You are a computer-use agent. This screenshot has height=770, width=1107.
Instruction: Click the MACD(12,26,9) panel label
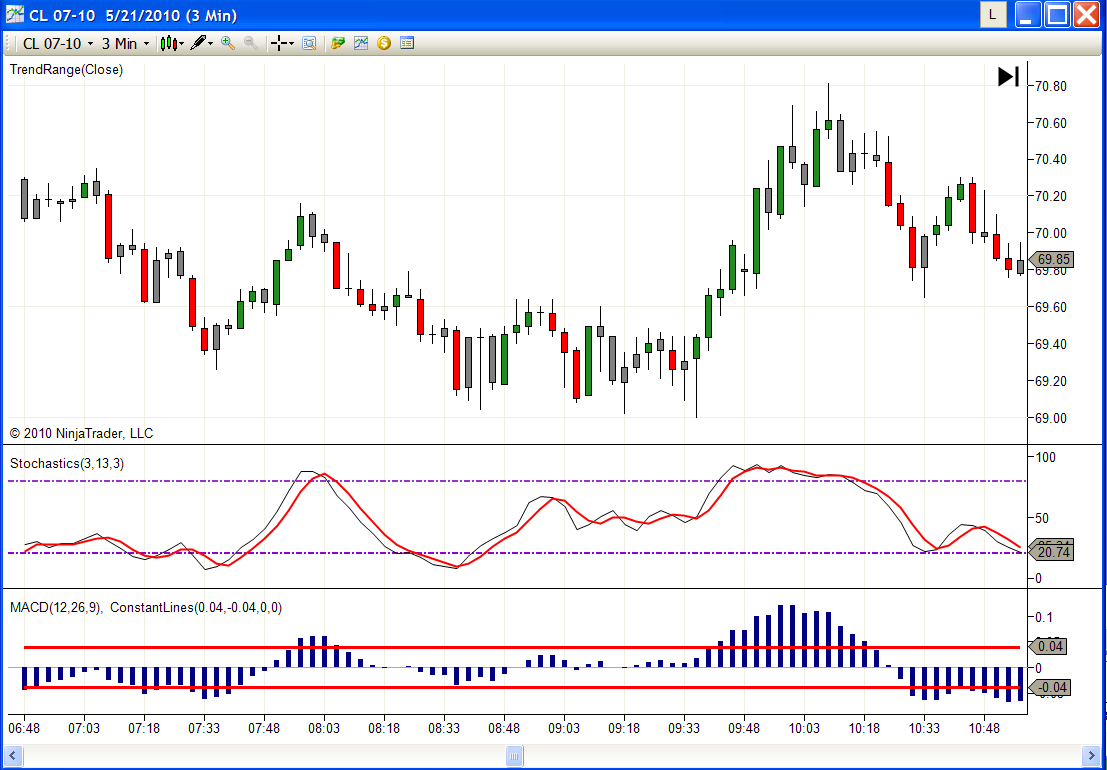click(x=56, y=608)
